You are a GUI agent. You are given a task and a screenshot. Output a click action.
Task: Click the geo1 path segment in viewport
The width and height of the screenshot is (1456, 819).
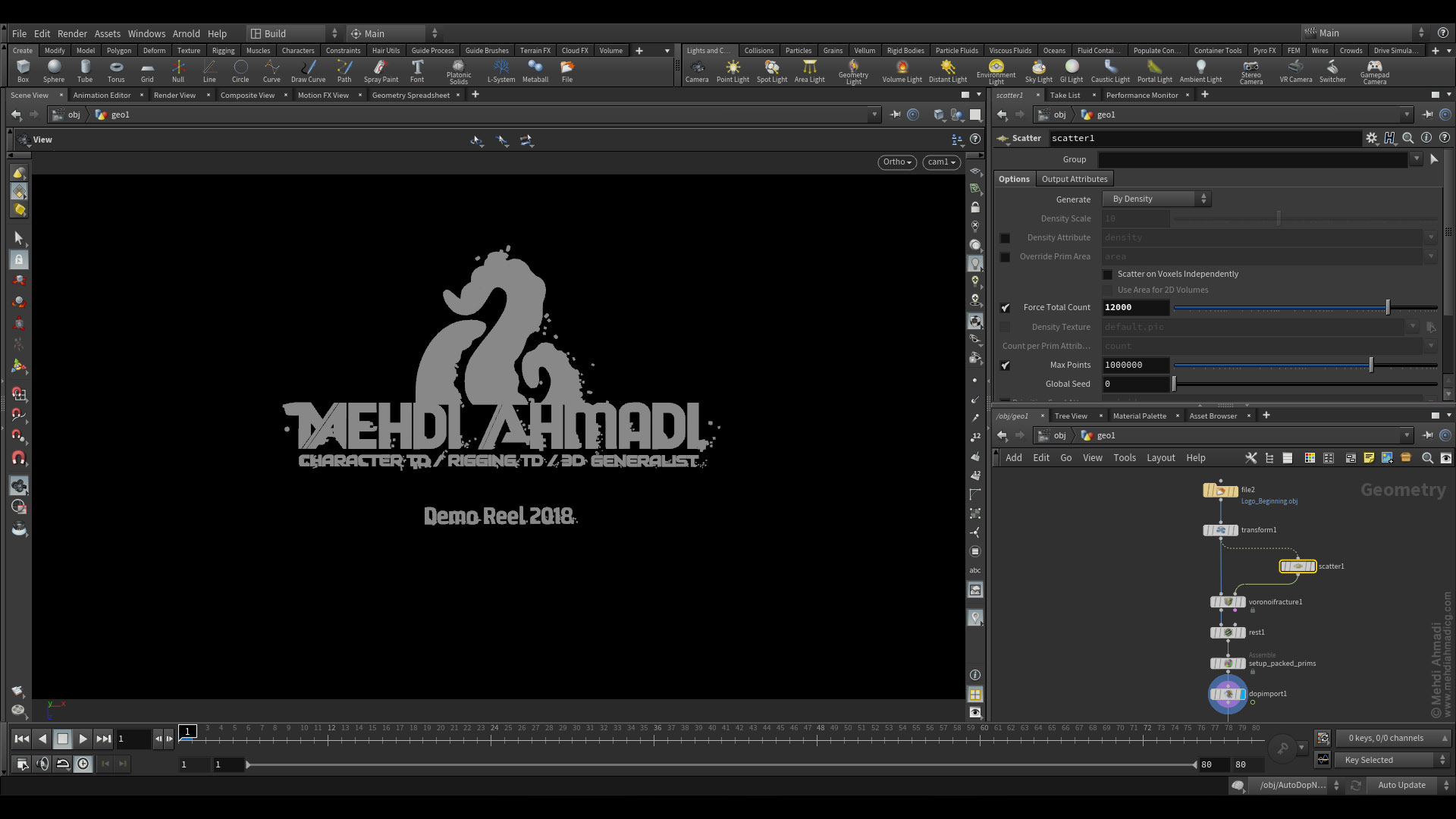[113, 115]
